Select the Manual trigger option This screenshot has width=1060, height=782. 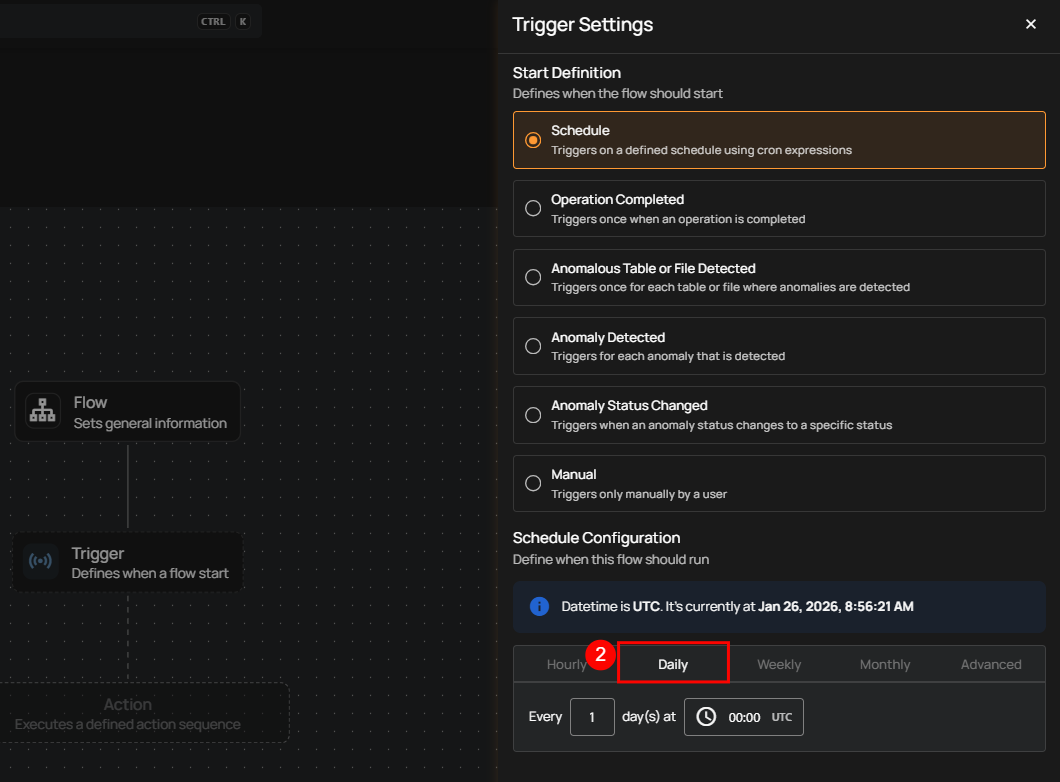(x=533, y=483)
